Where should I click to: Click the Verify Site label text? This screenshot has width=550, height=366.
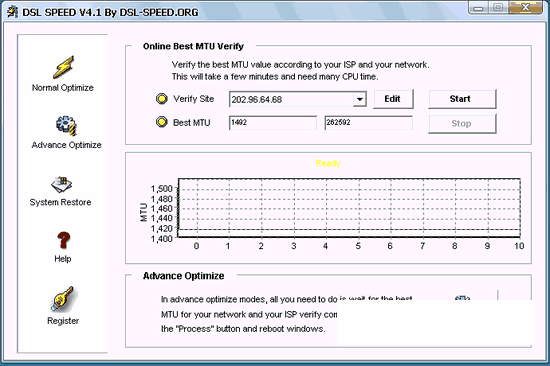point(194,99)
